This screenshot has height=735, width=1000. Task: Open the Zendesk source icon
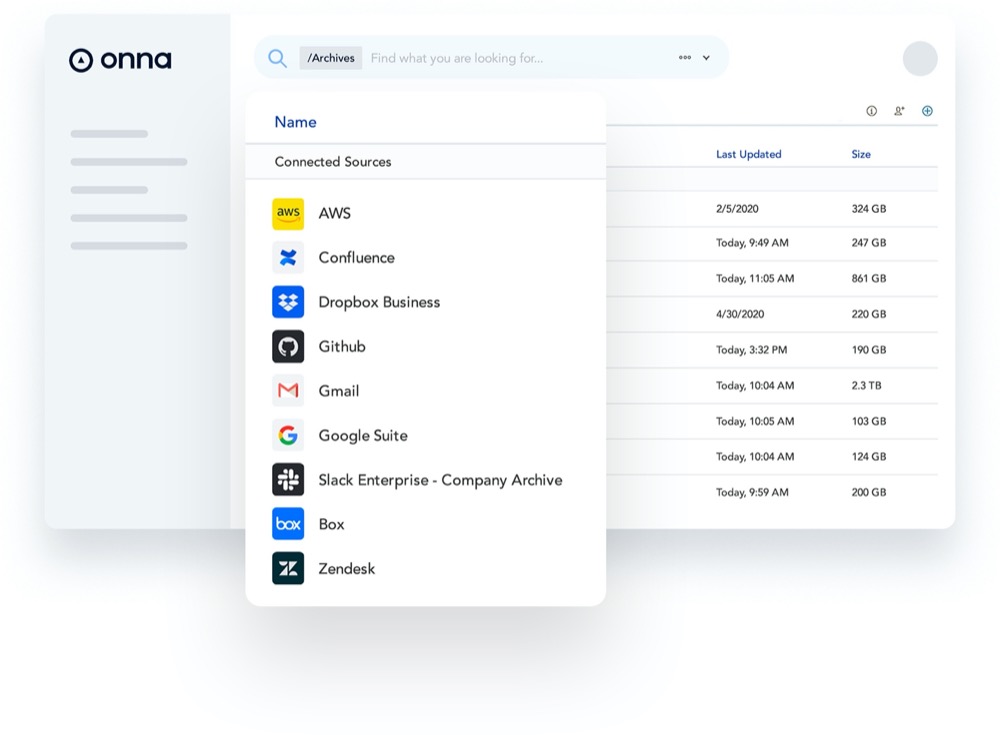pyautogui.click(x=288, y=568)
